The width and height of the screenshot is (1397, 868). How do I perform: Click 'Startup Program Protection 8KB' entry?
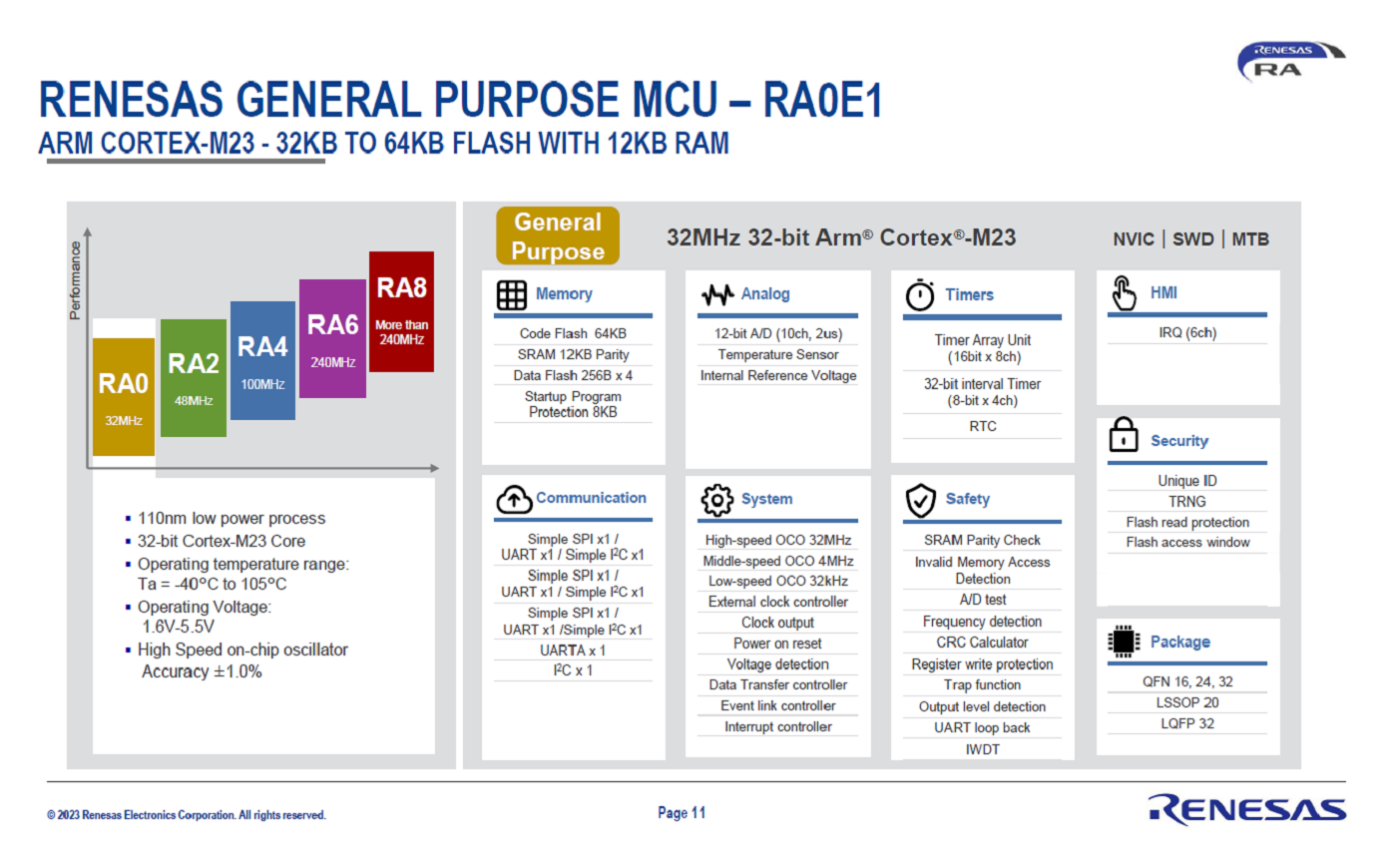tap(573, 404)
